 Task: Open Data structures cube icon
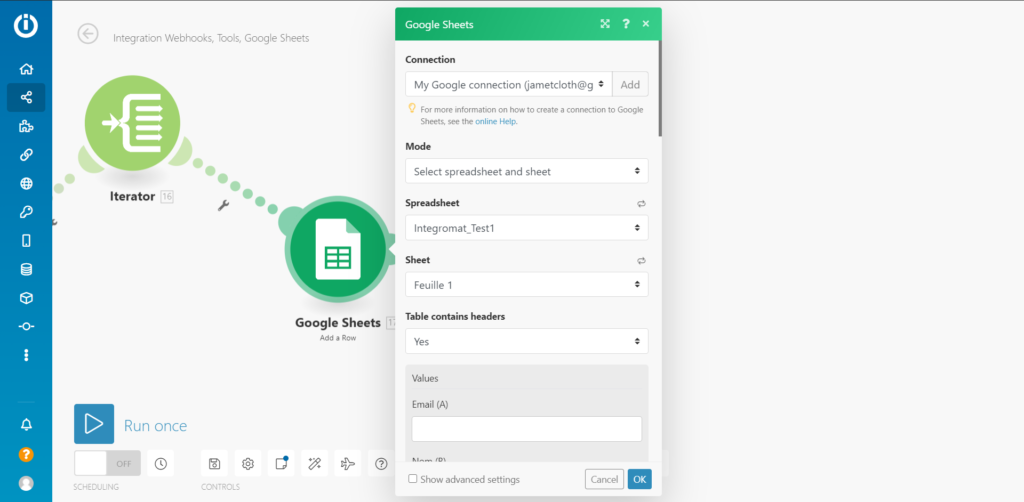tap(26, 298)
